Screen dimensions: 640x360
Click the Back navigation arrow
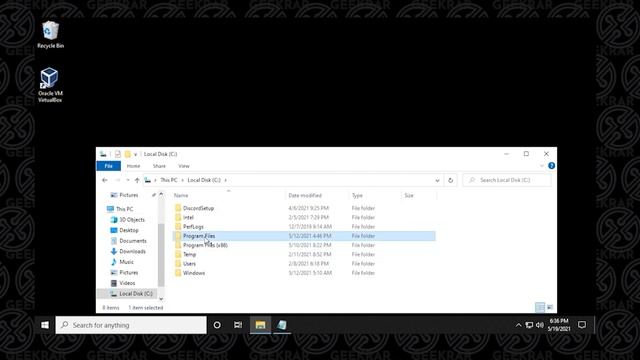tap(105, 180)
